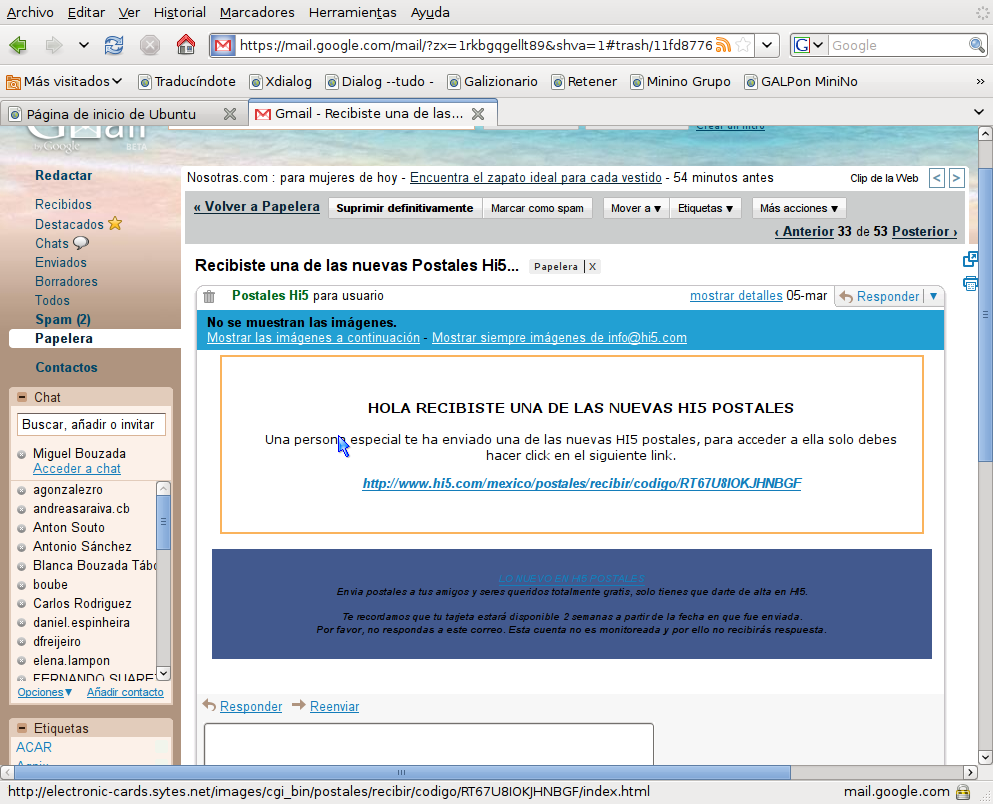993x804 pixels.
Task: Collapse the Etiquetas panel with minus icon
Action: click(x=22, y=728)
